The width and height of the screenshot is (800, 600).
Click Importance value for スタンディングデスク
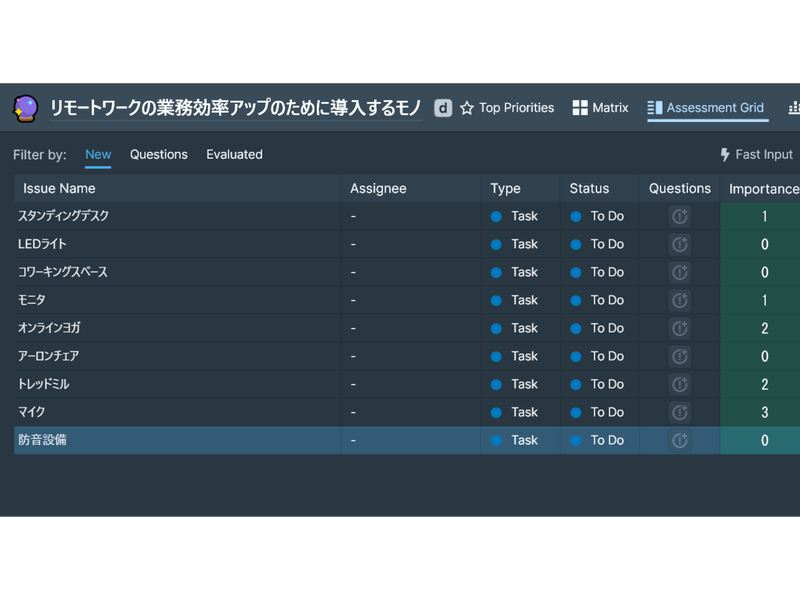click(764, 216)
